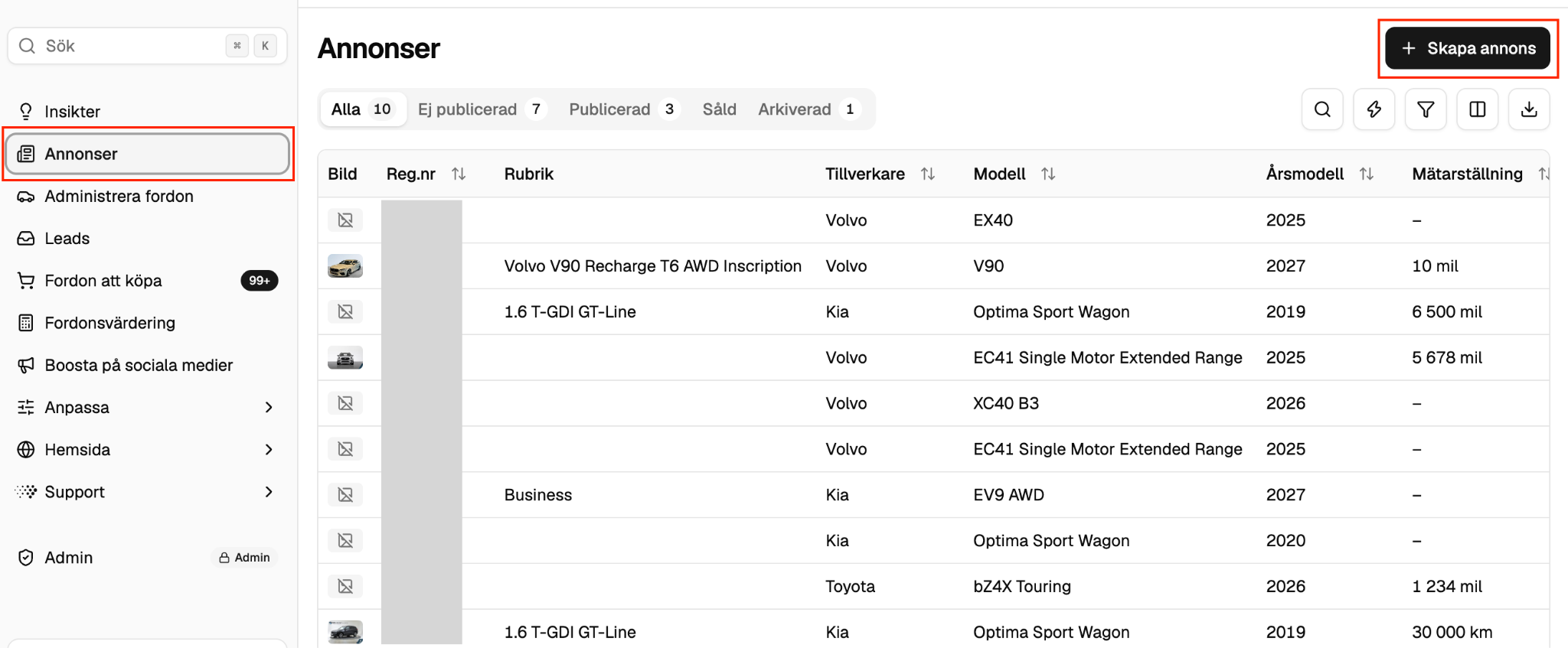Expand the Anpassa submenu chevron
The height and width of the screenshot is (648, 1568).
tap(269, 407)
